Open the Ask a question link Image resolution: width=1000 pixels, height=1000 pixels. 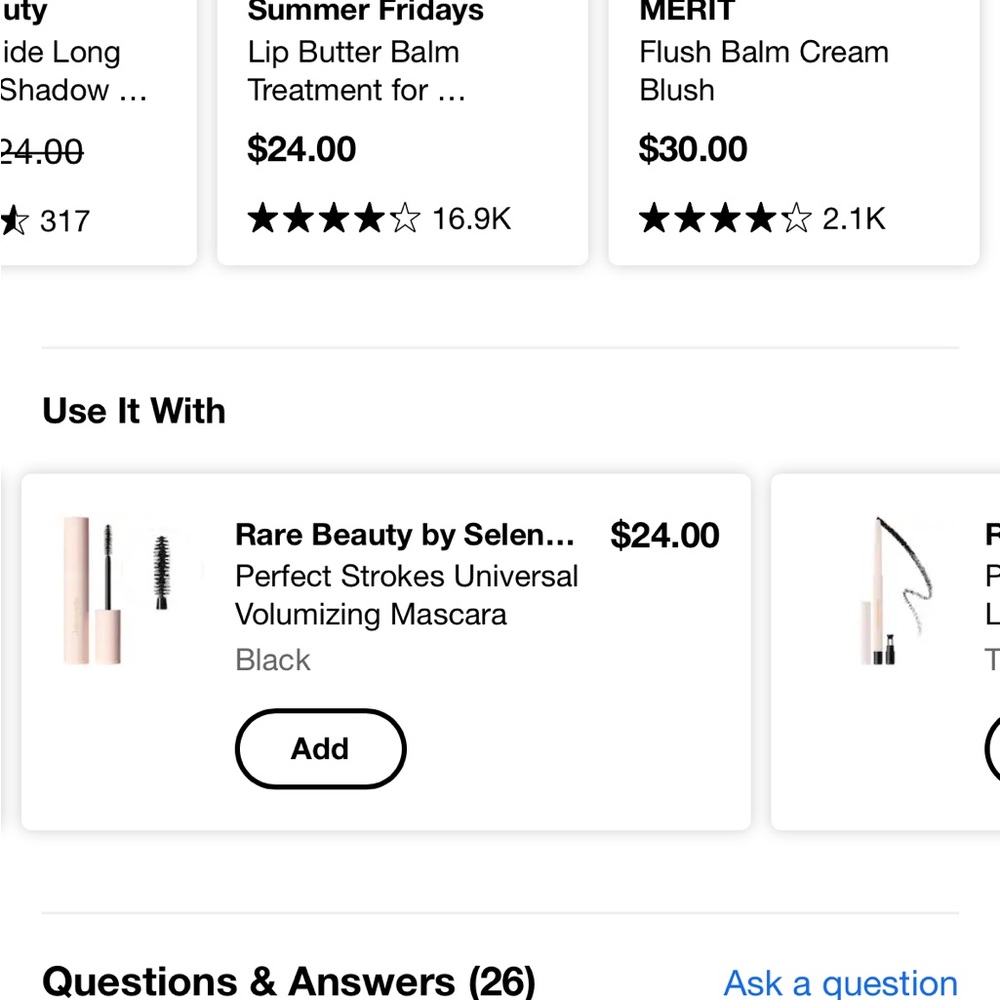[x=841, y=983]
